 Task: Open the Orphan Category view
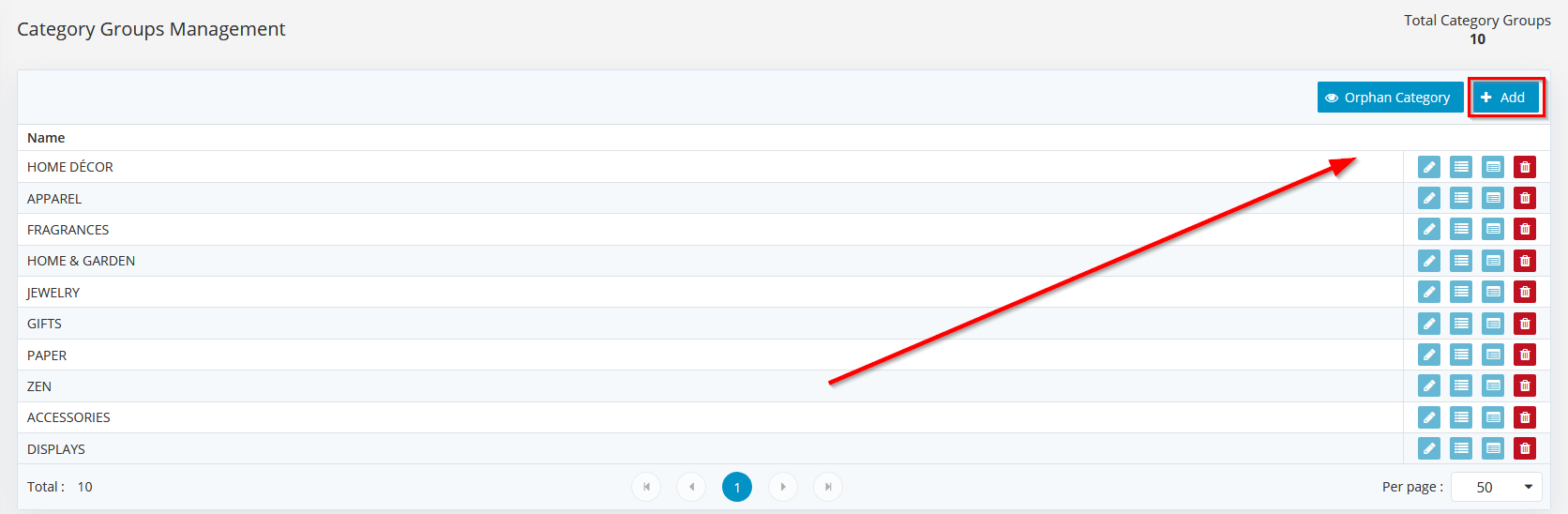(1390, 98)
